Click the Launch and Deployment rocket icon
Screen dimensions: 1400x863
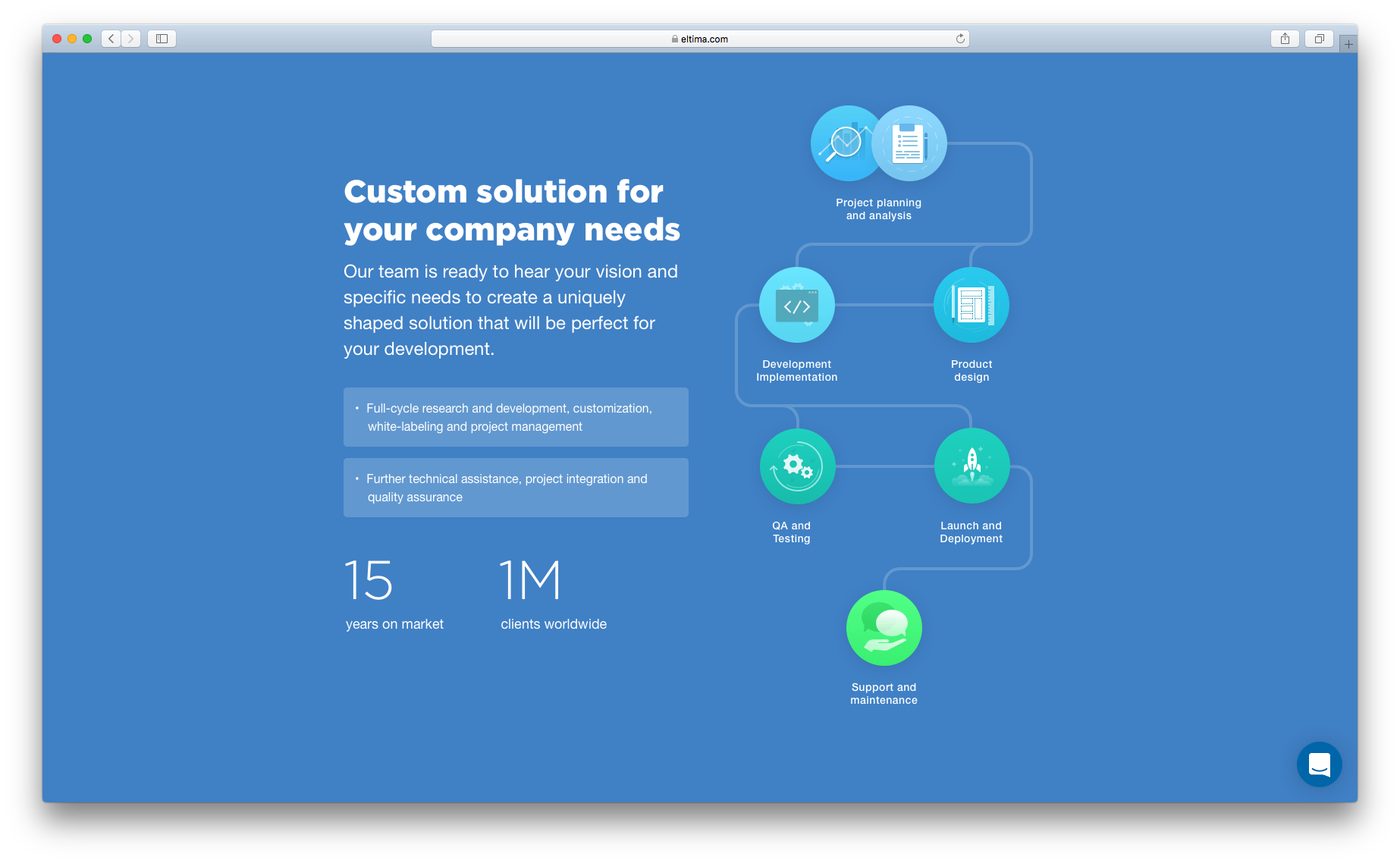click(972, 466)
